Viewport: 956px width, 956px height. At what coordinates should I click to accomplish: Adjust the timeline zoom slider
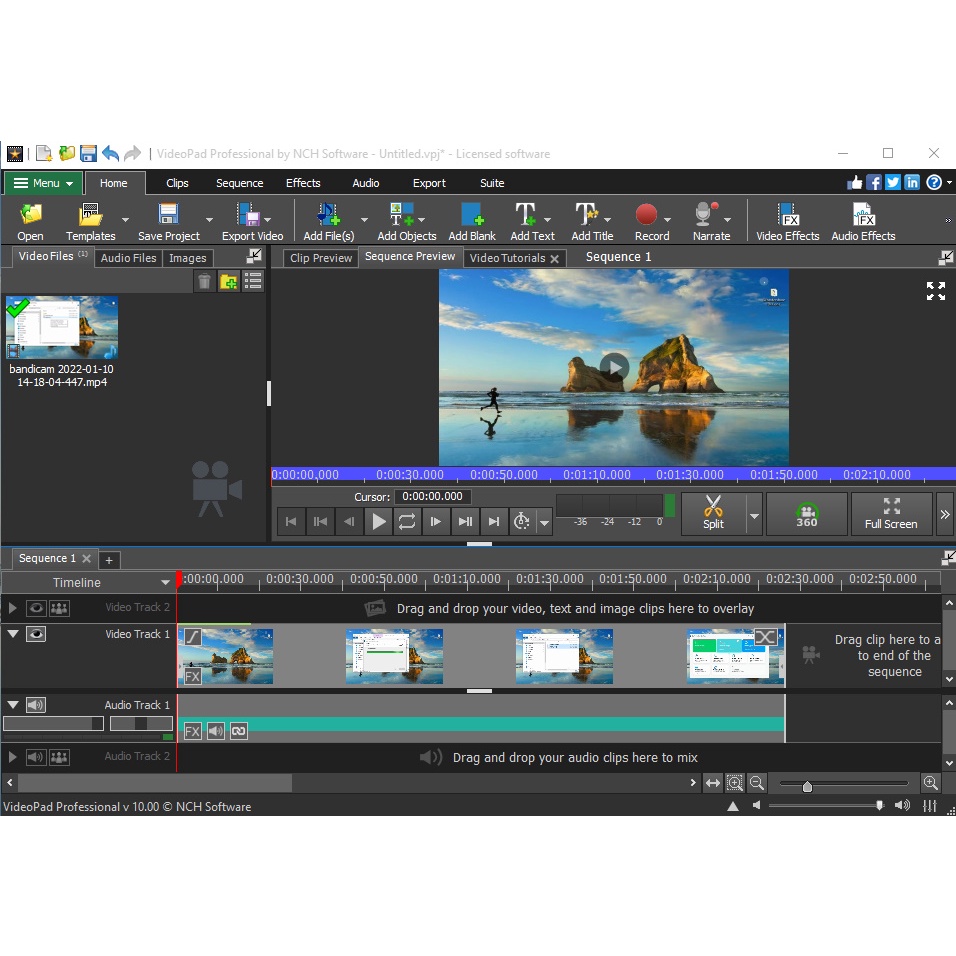pyautogui.click(x=807, y=786)
